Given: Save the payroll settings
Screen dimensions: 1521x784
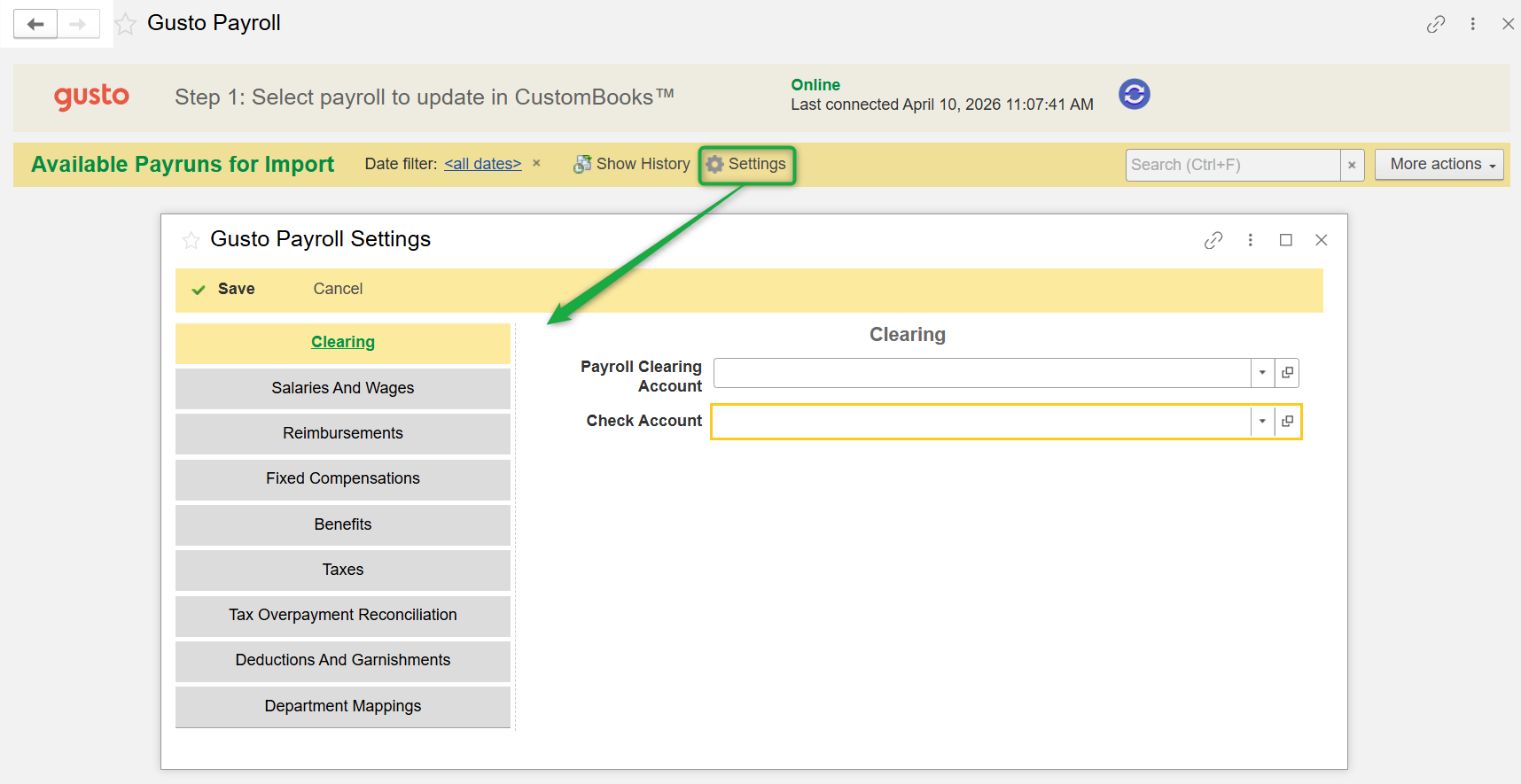Looking at the screenshot, I should click(x=226, y=289).
